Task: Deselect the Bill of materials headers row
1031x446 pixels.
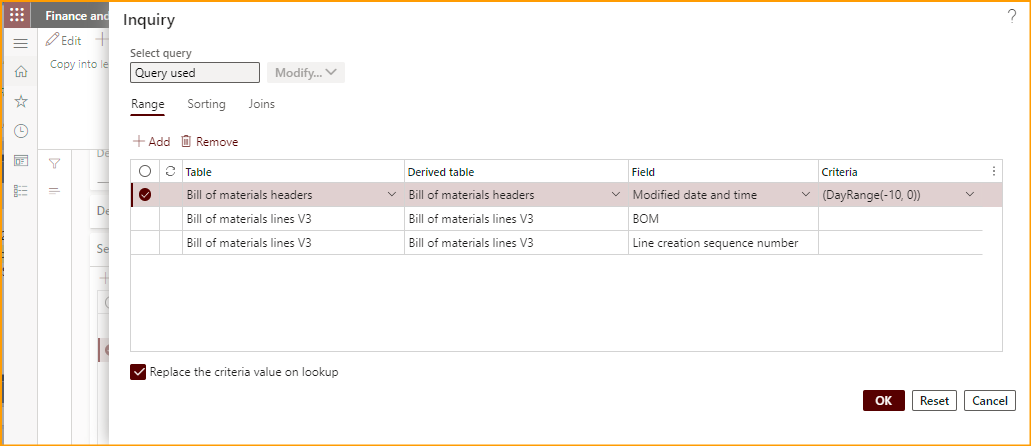Action: 145,195
